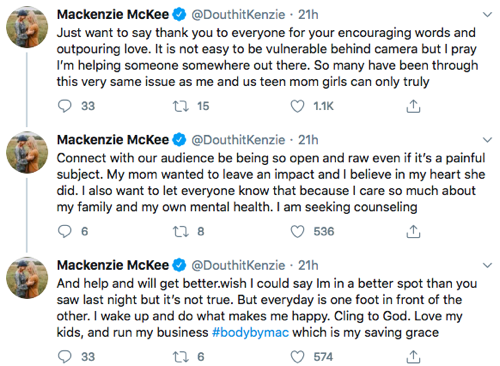The height and width of the screenshot is (366, 500).
Task: Open the first tweet's chevron options menu
Action: pos(487,15)
